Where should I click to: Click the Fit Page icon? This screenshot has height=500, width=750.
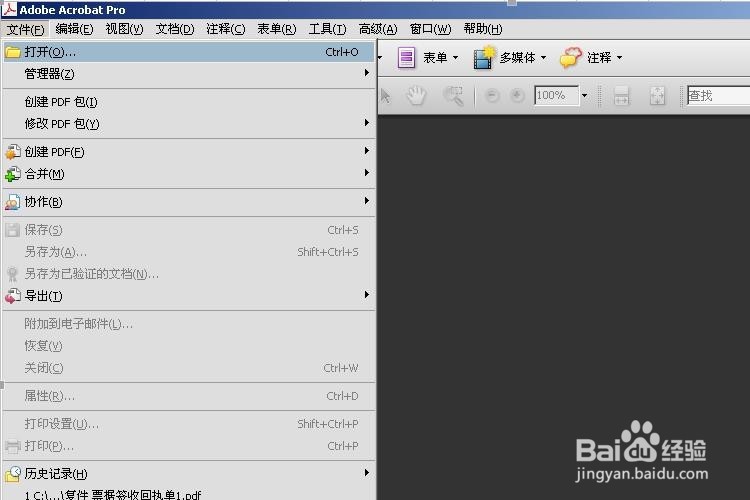(x=658, y=96)
